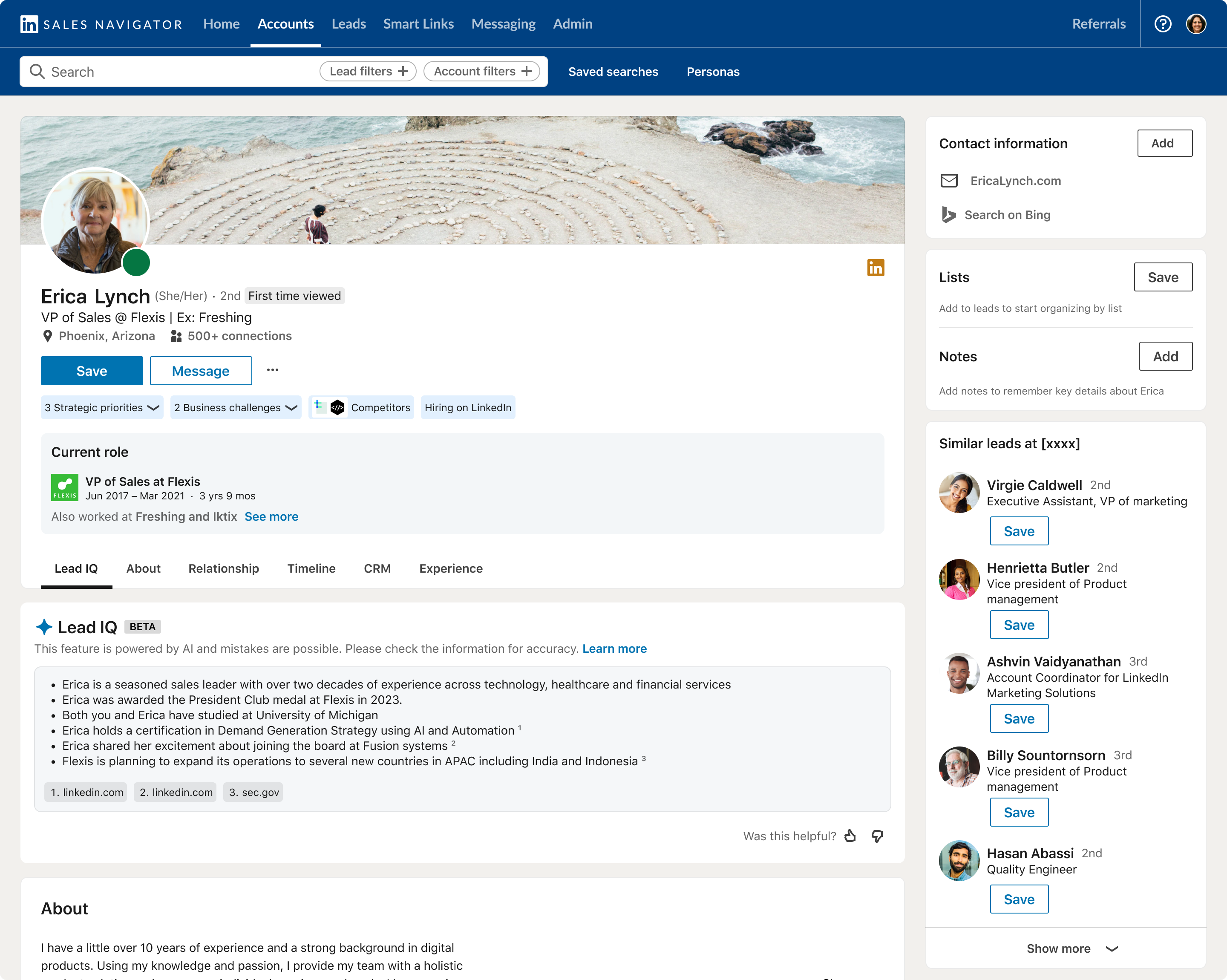This screenshot has height=980, width=1227.
Task: Save Virgie Caldwell as lead
Action: coord(1019,531)
